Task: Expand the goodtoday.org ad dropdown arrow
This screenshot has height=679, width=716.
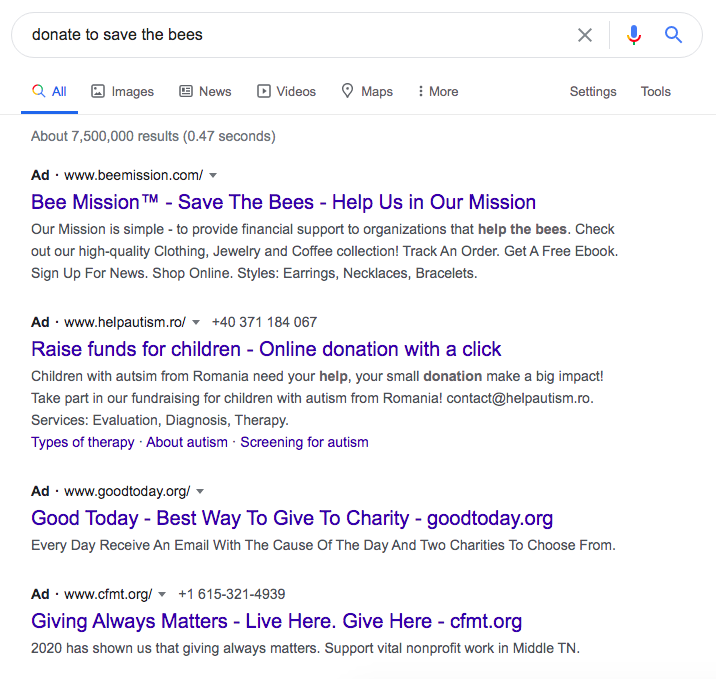Action: tap(200, 491)
